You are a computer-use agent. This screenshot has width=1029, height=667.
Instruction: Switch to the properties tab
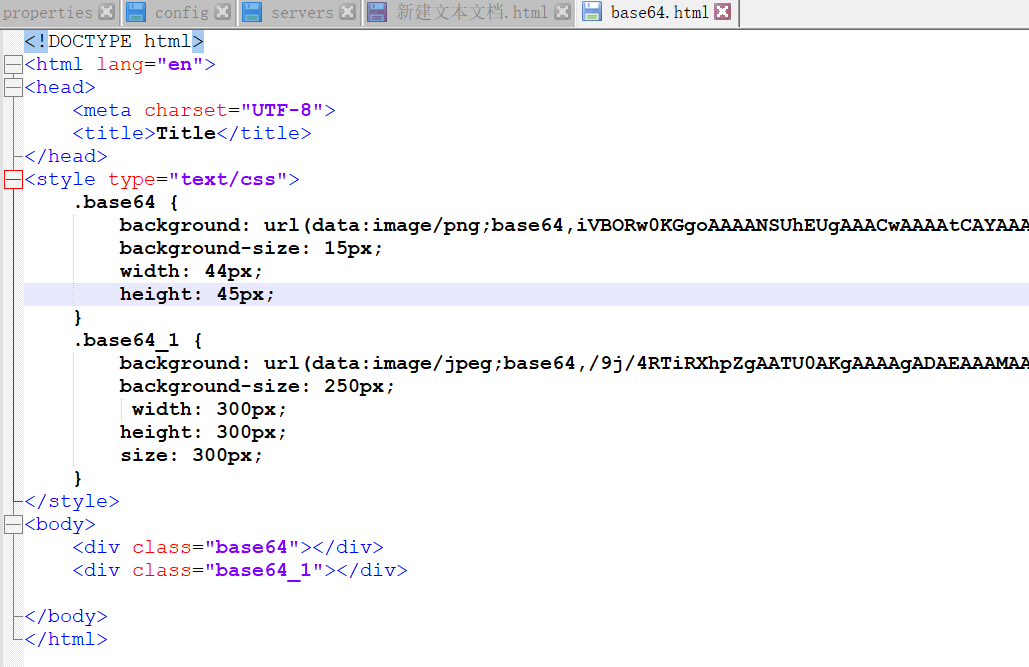coord(50,13)
